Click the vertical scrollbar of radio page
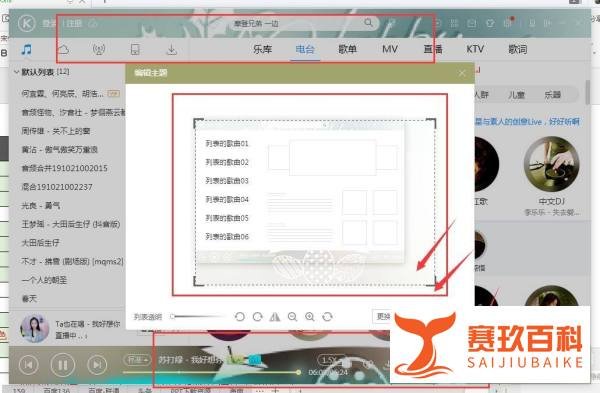This screenshot has height=393, width=600. coord(588,92)
